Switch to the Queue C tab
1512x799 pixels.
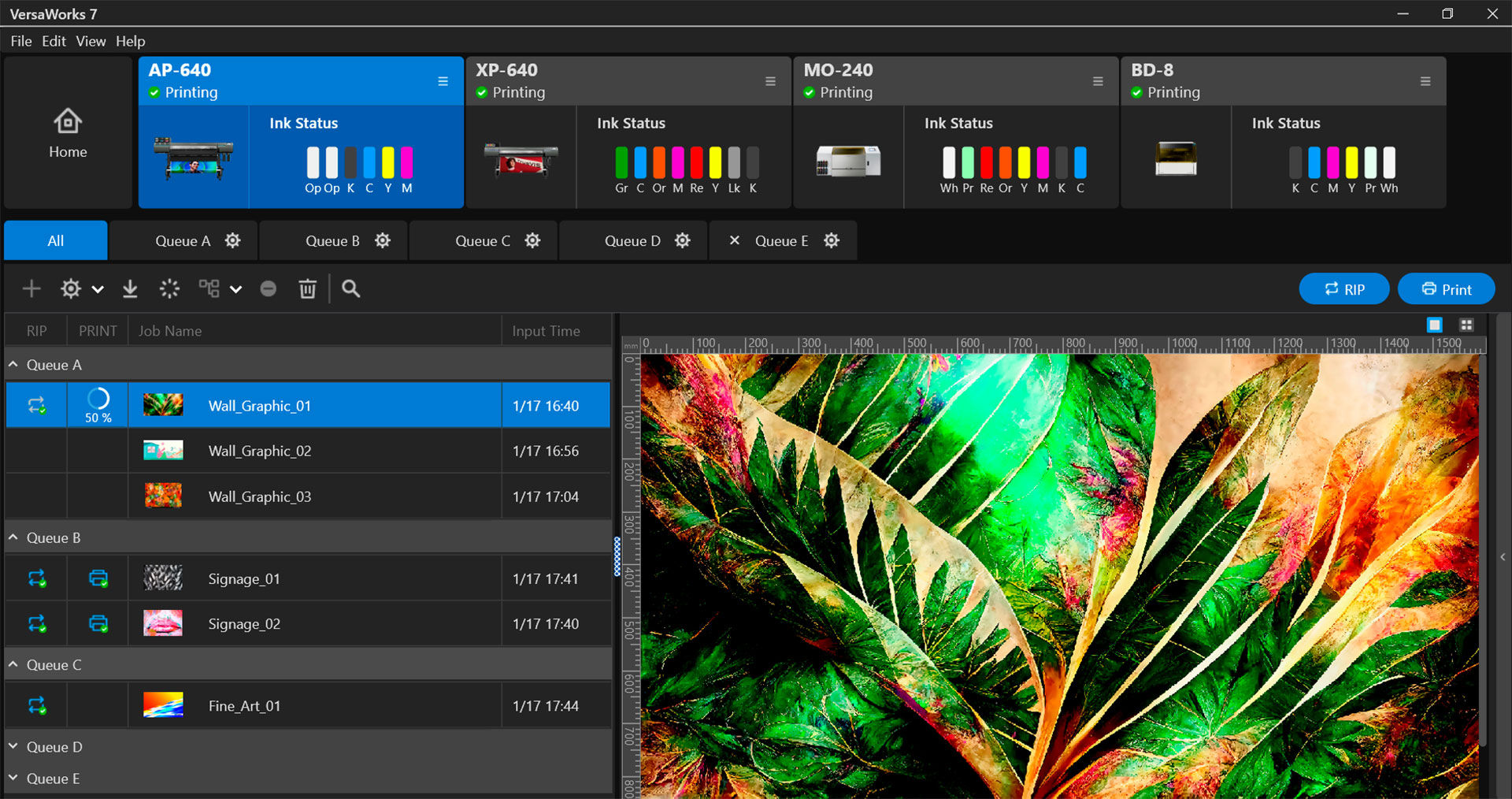(x=482, y=241)
